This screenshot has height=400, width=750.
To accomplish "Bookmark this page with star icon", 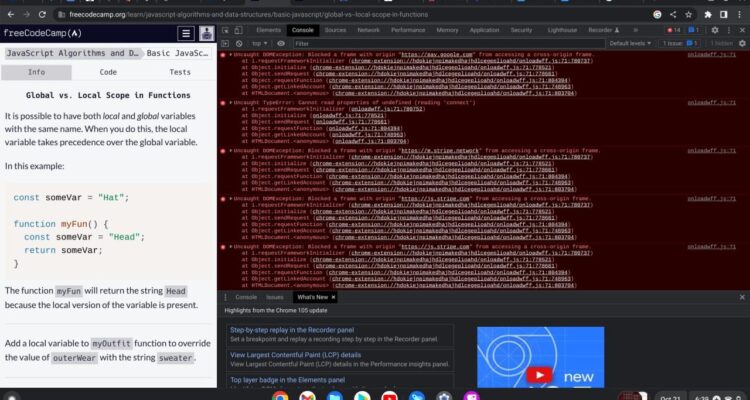I will pos(688,15).
